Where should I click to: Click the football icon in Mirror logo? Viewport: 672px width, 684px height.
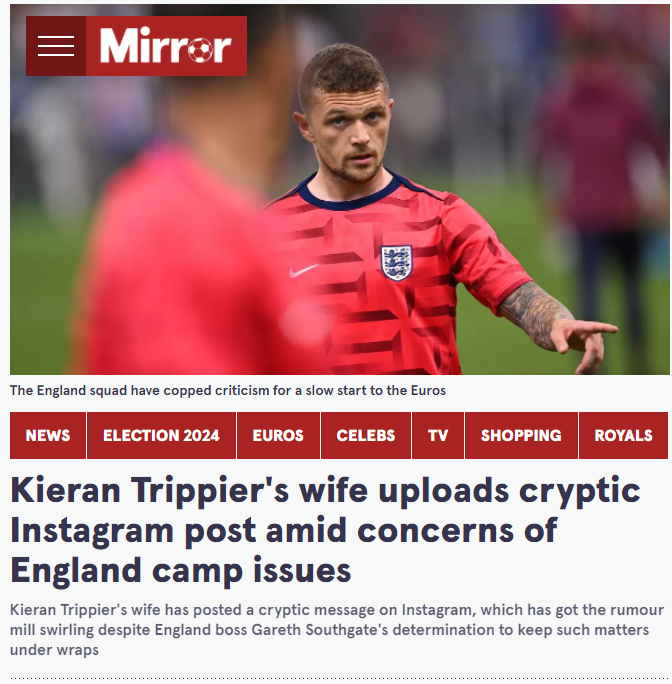pyautogui.click(x=201, y=50)
